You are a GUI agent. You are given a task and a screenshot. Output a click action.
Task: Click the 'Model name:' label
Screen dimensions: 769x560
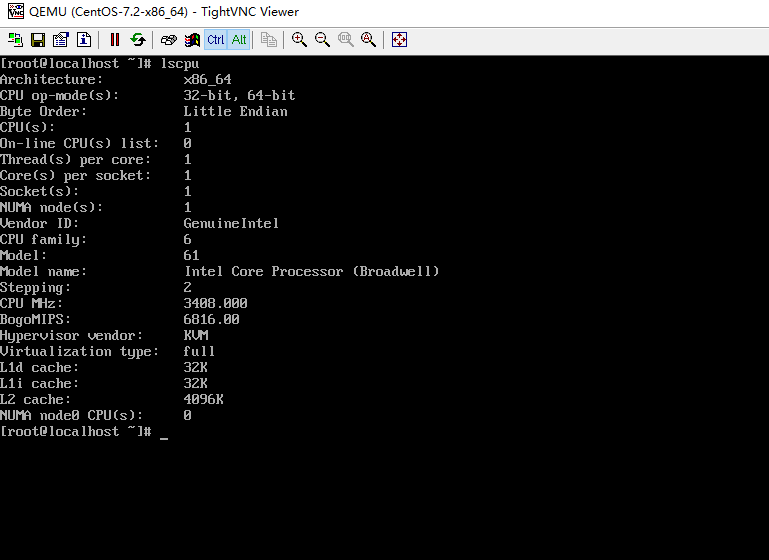coord(43,272)
